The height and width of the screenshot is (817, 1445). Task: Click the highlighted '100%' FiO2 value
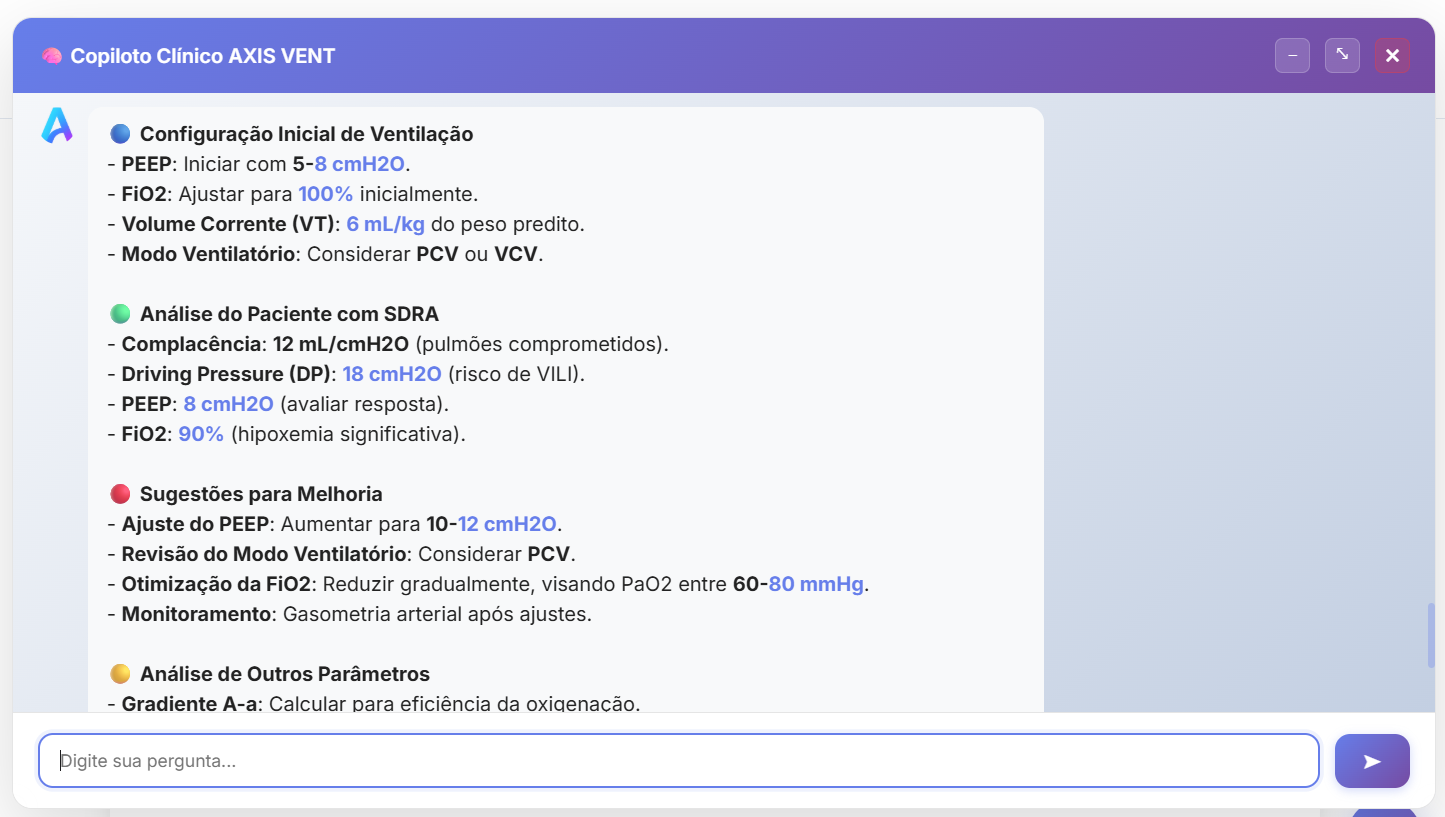[326, 194]
